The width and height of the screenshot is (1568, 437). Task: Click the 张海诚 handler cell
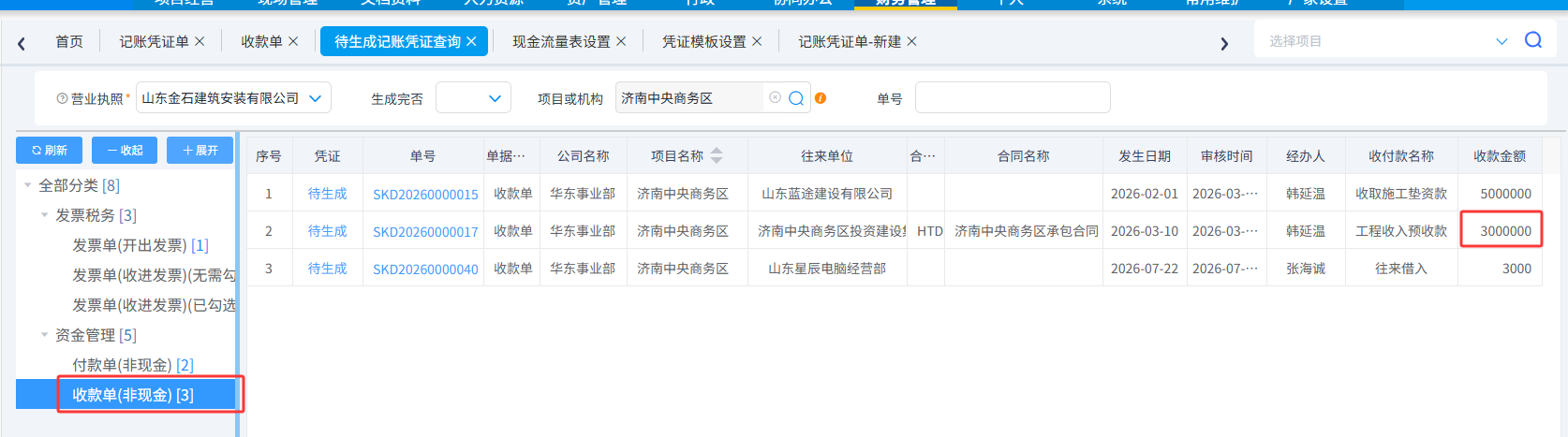[1306, 269]
